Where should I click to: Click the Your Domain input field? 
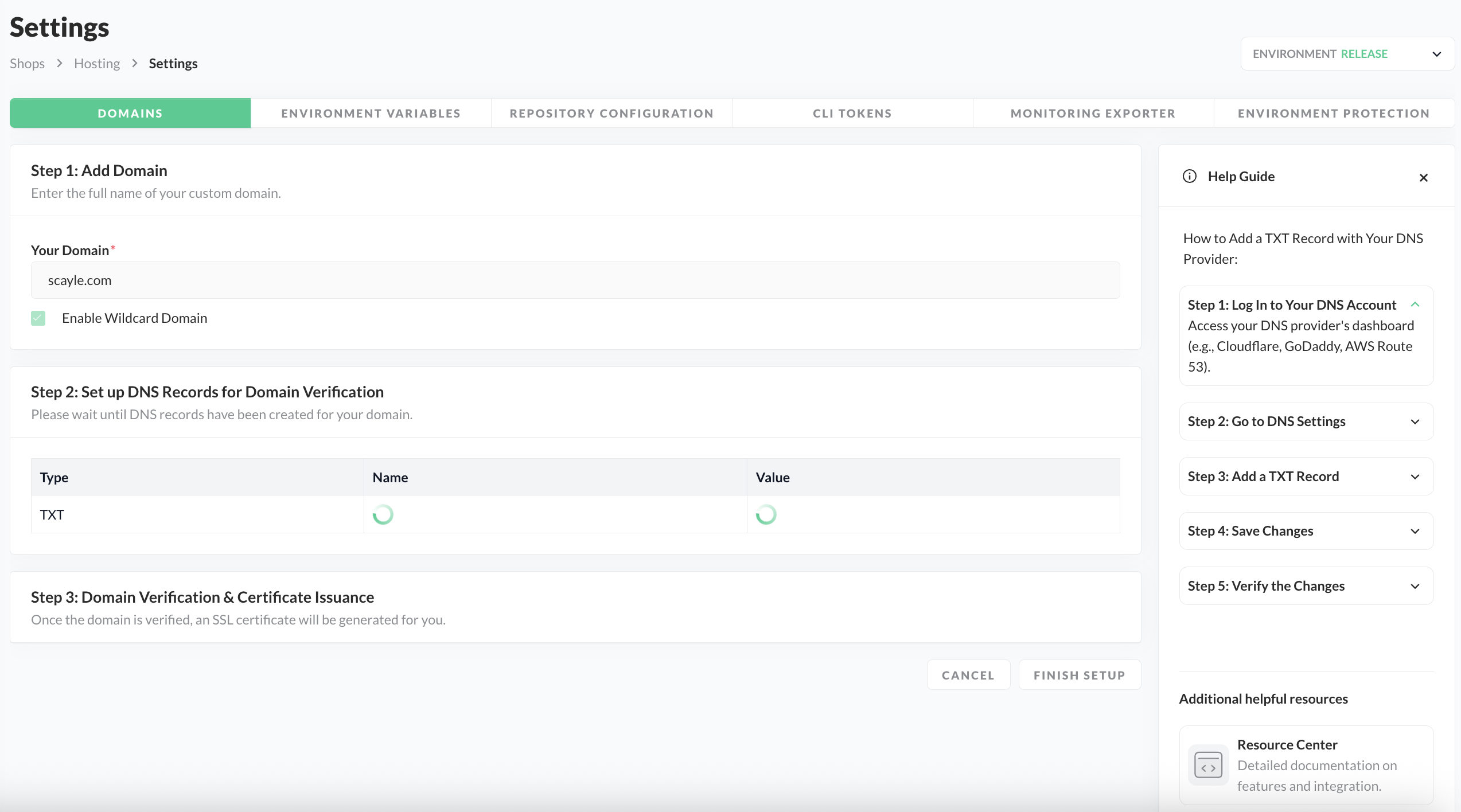tap(575, 280)
